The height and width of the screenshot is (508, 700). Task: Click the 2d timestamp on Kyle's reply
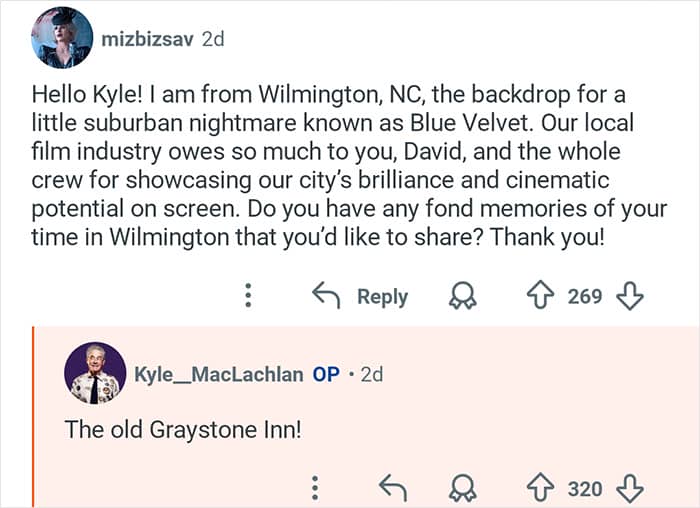click(371, 374)
